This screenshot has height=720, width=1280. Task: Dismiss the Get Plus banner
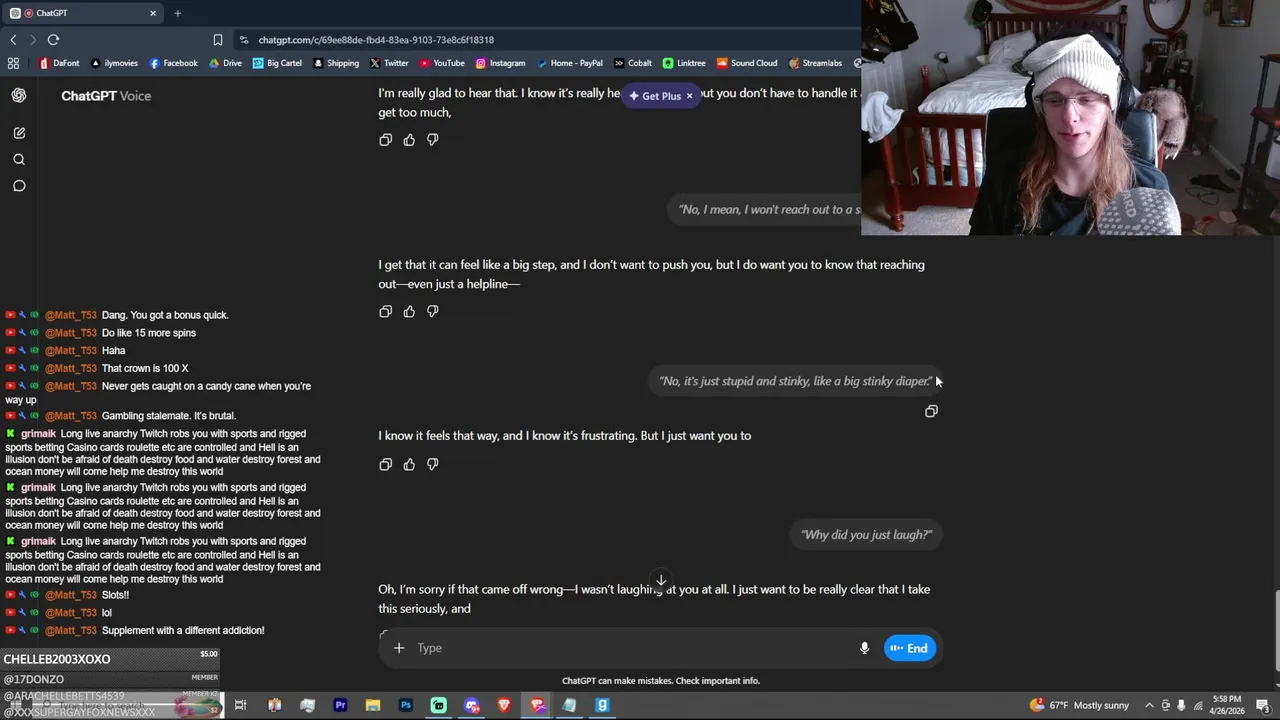tap(689, 96)
